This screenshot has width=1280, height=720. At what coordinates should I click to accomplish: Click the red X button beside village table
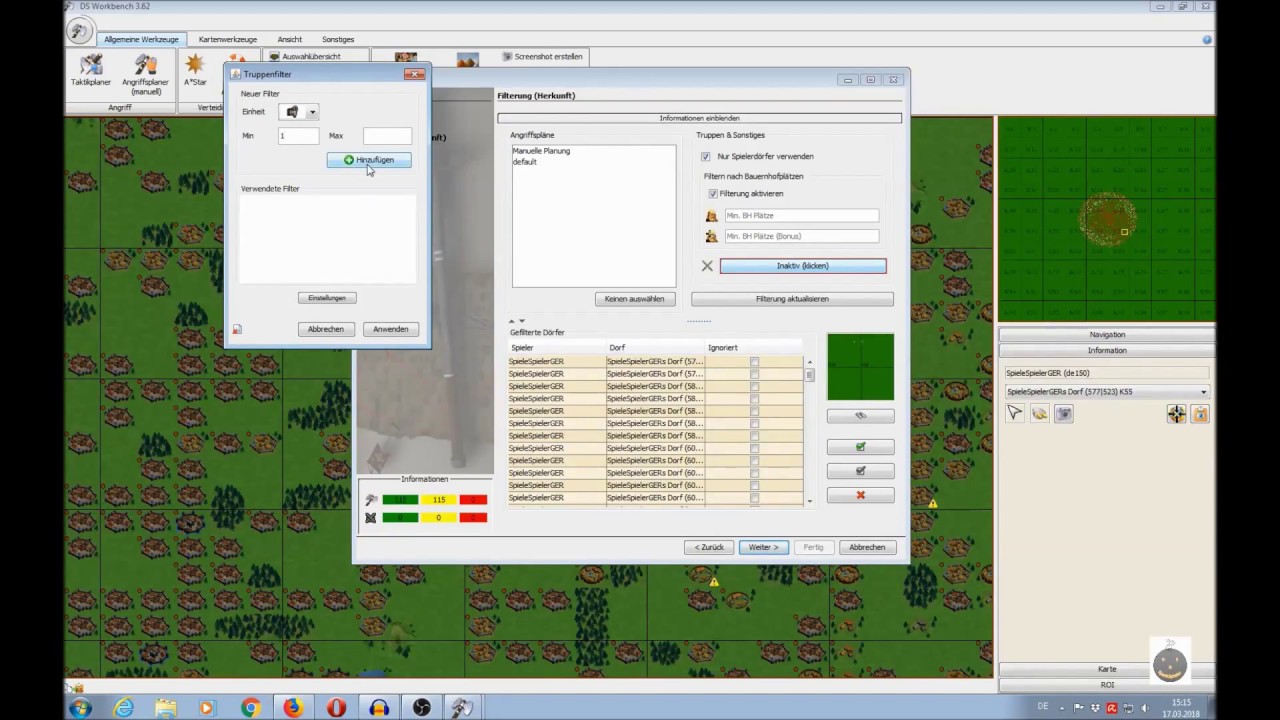coord(860,495)
